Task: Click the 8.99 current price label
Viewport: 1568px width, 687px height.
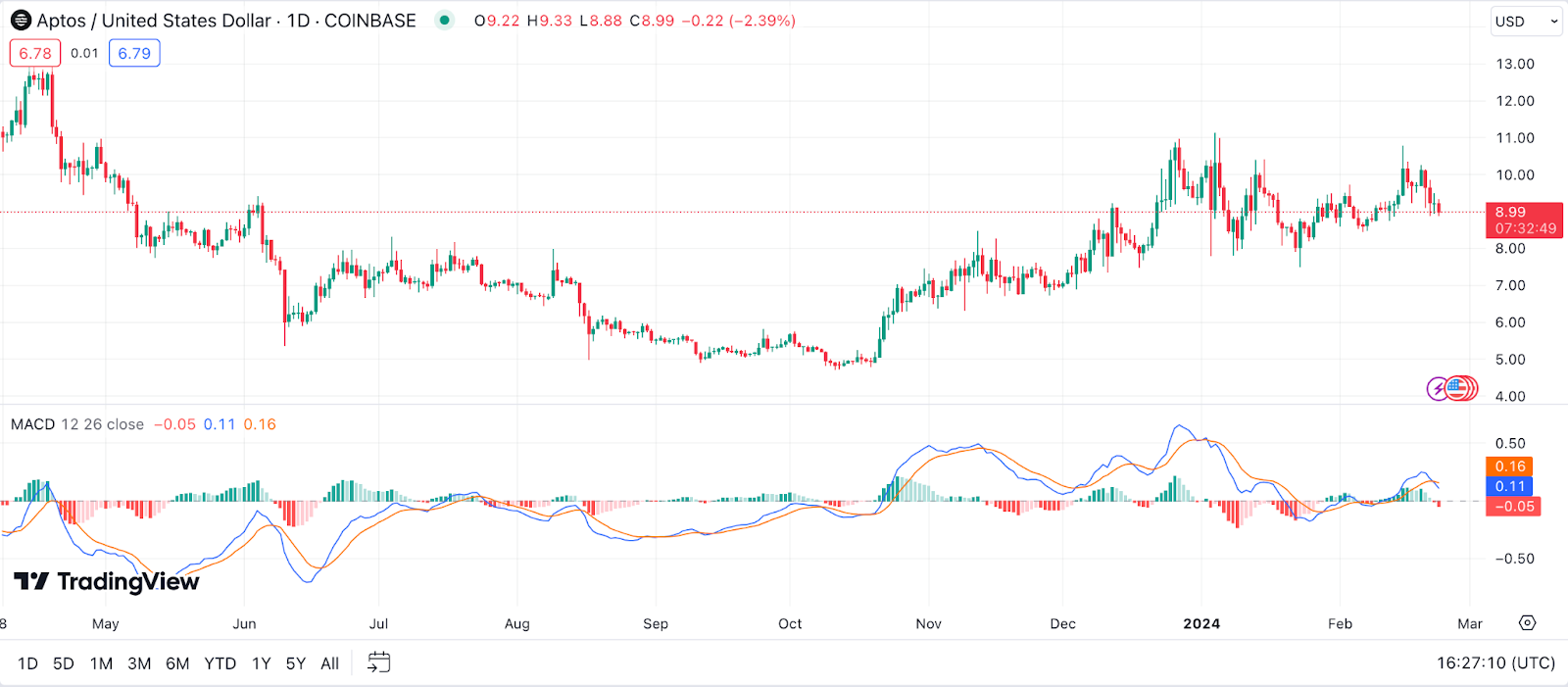Action: click(1524, 220)
